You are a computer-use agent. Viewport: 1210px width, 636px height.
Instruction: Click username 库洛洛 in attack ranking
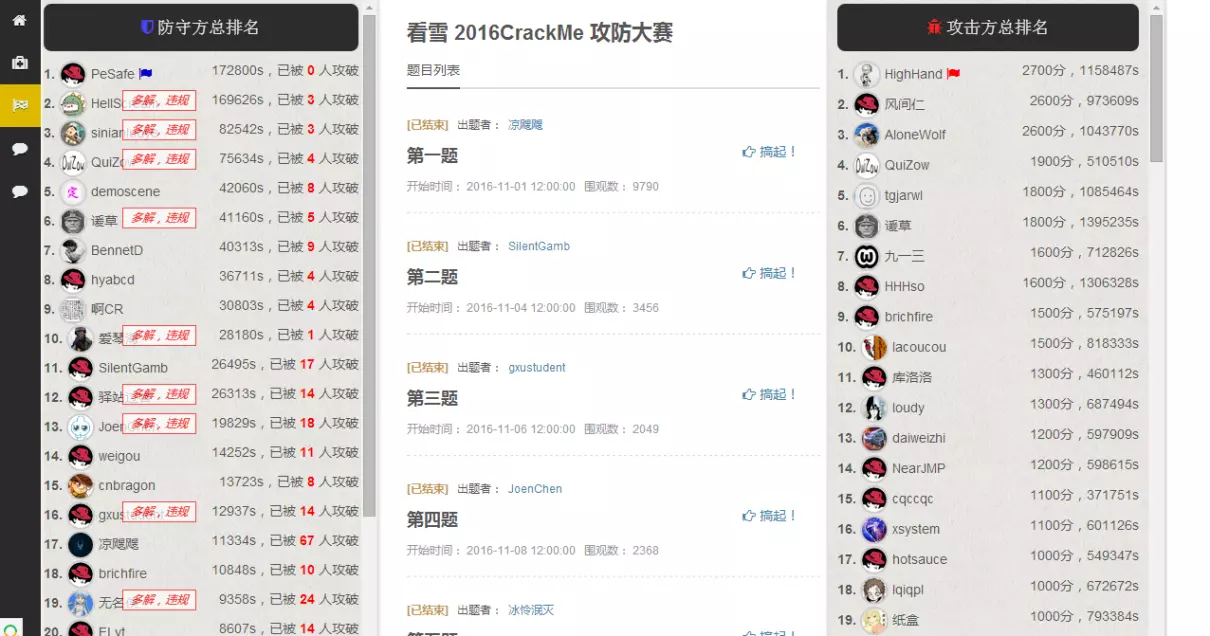click(912, 377)
